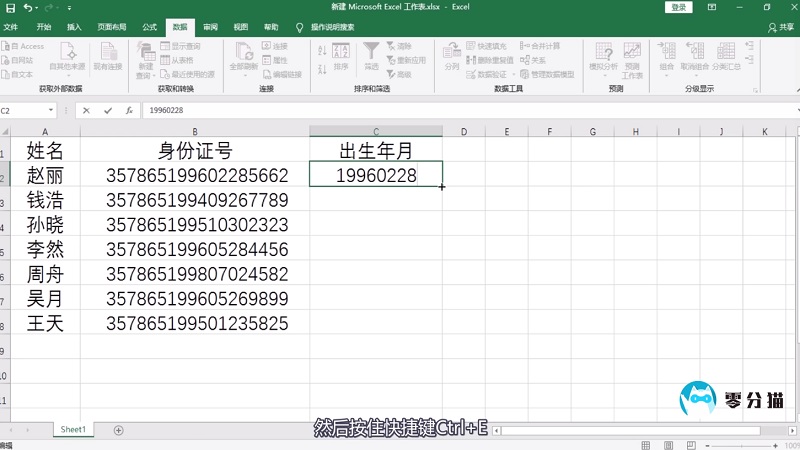Cancel entry with formula bar X button
800x450 pixels.
pyautogui.click(x=87, y=111)
